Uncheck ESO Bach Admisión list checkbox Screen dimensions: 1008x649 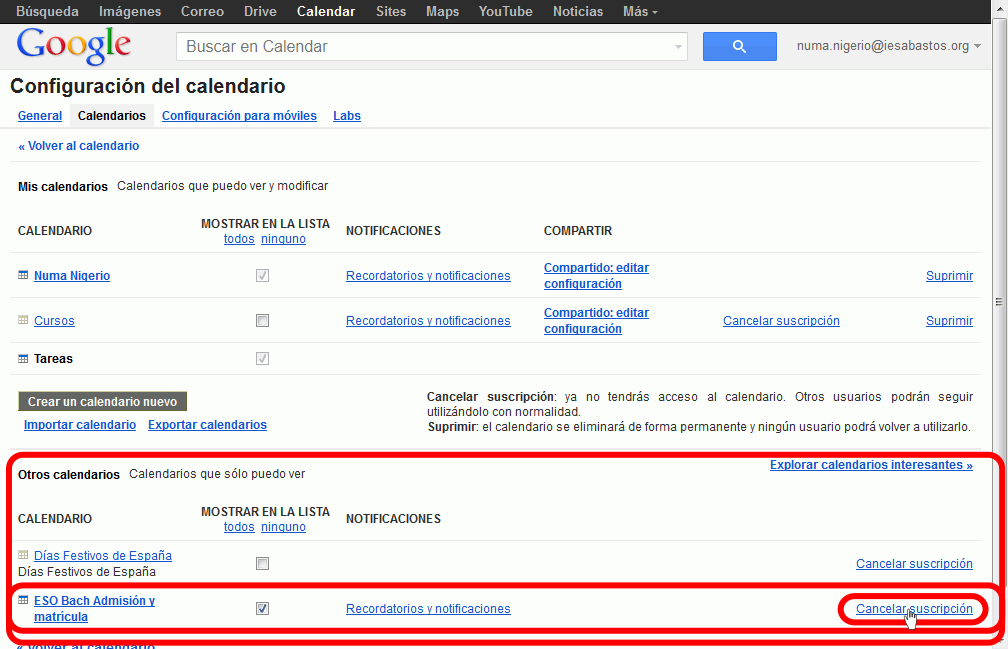262,609
